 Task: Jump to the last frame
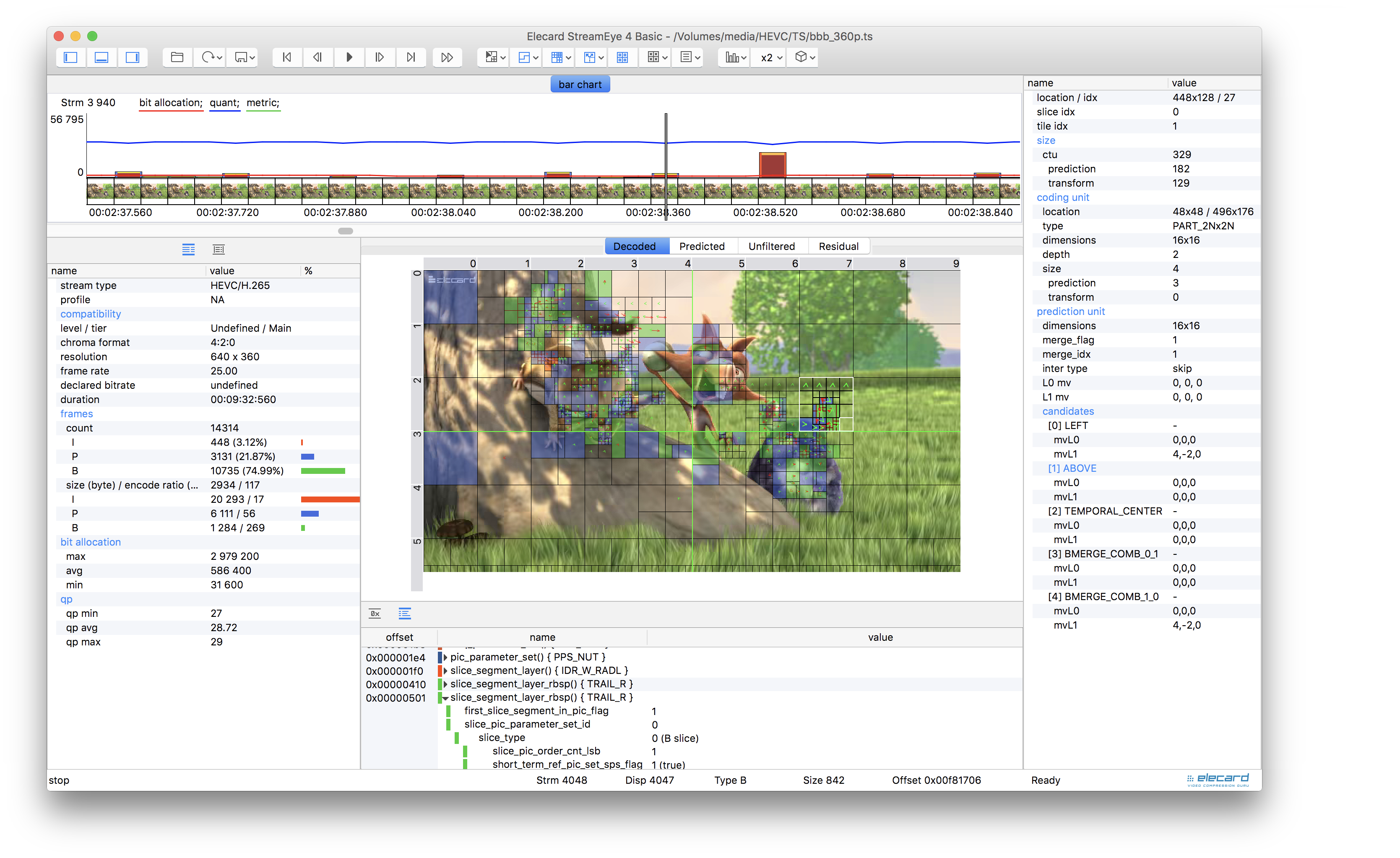click(411, 57)
